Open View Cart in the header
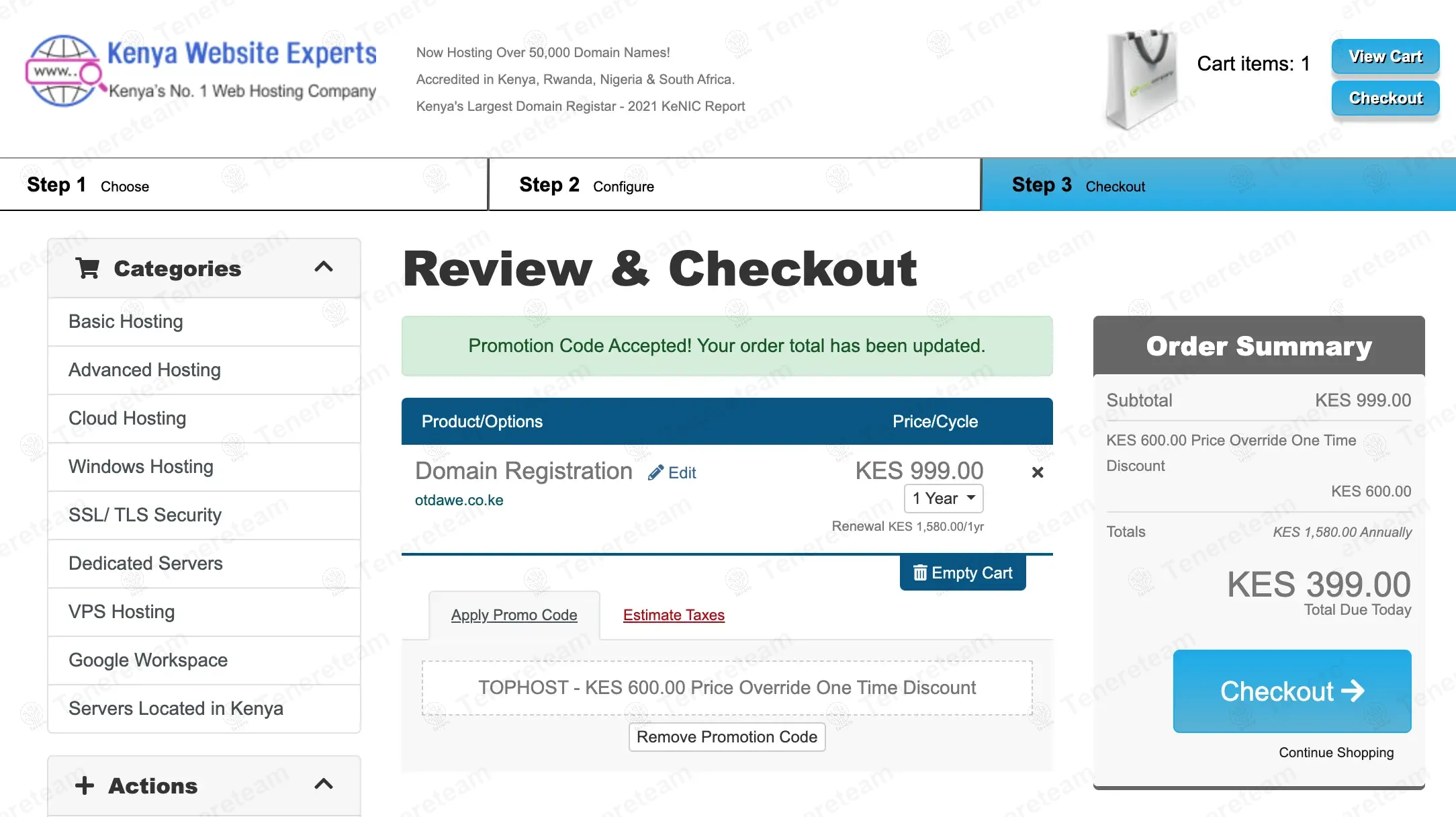The width and height of the screenshot is (1456, 817). (1385, 56)
